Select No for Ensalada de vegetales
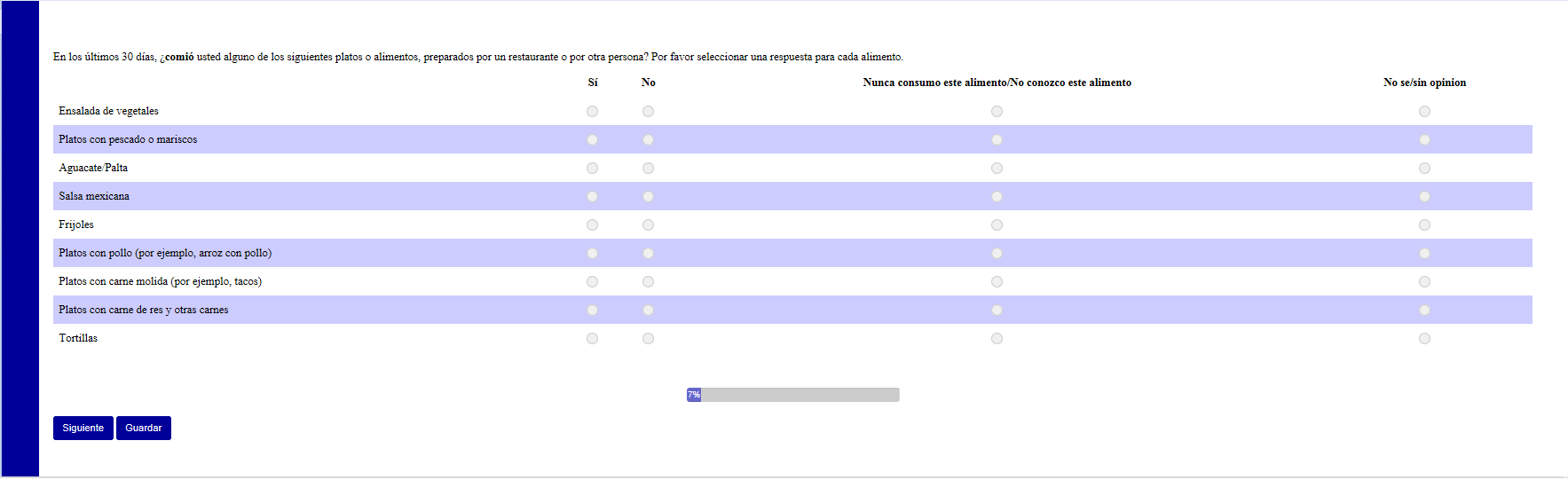Image resolution: width=1568 pixels, height=480 pixels. [648, 111]
